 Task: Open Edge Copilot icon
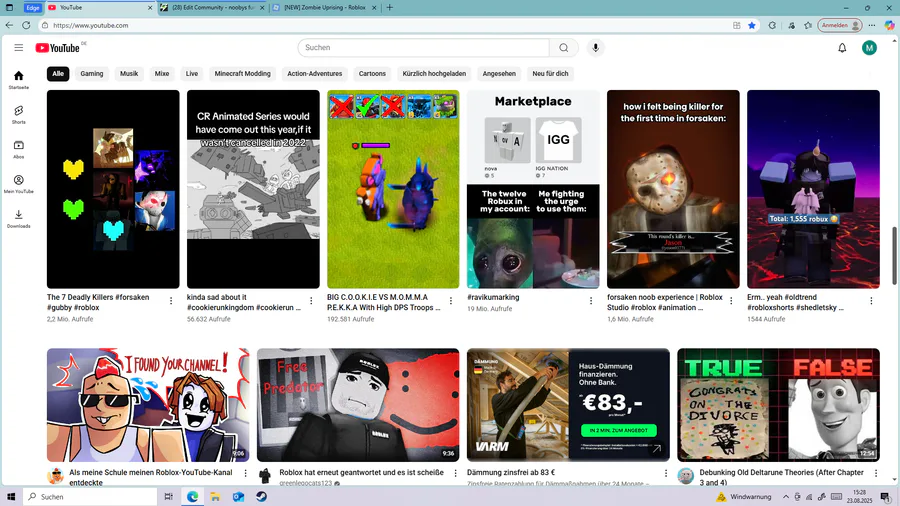pos(889,25)
